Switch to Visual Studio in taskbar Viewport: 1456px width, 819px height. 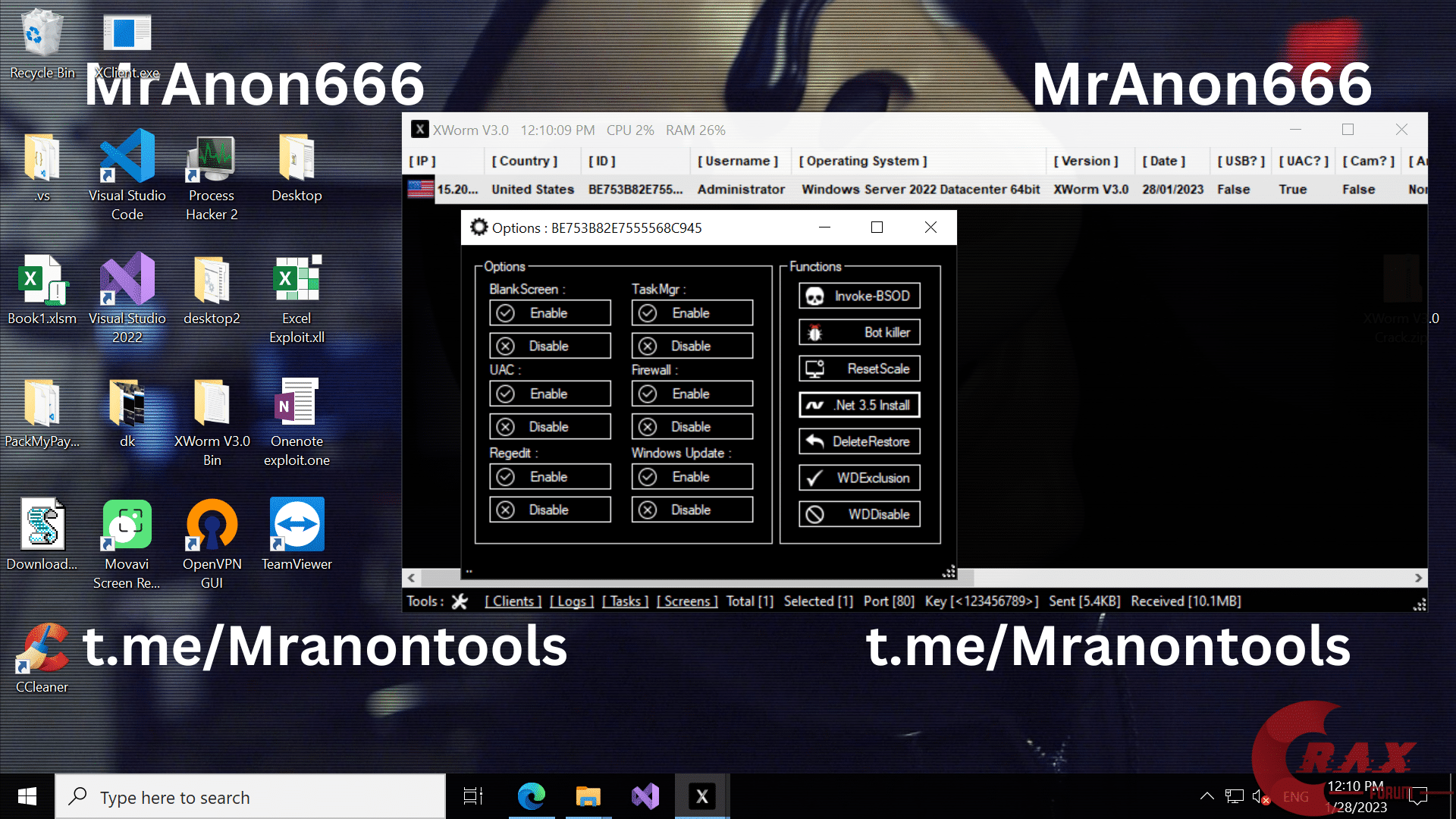(x=645, y=796)
